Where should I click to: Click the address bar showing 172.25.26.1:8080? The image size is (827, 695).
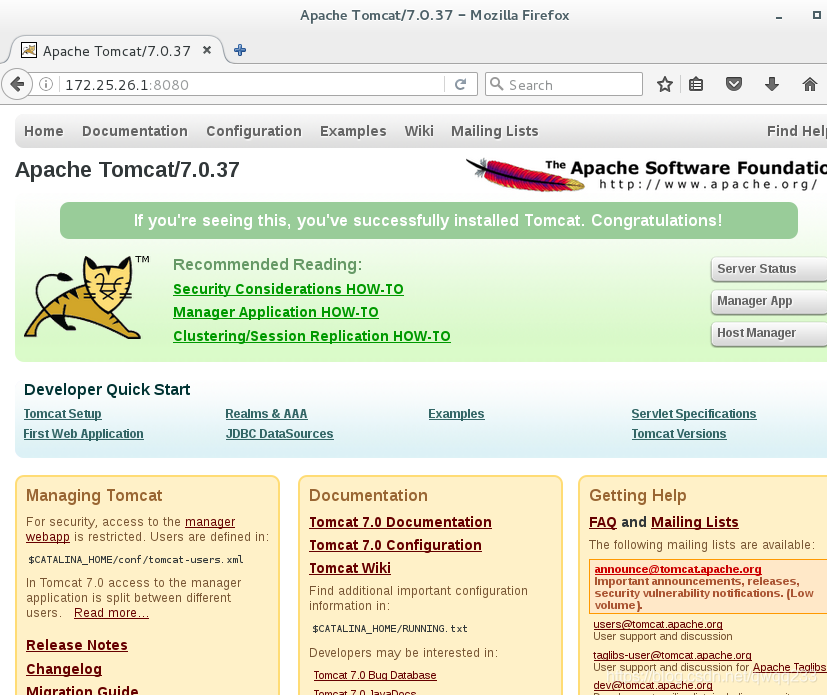(252, 84)
